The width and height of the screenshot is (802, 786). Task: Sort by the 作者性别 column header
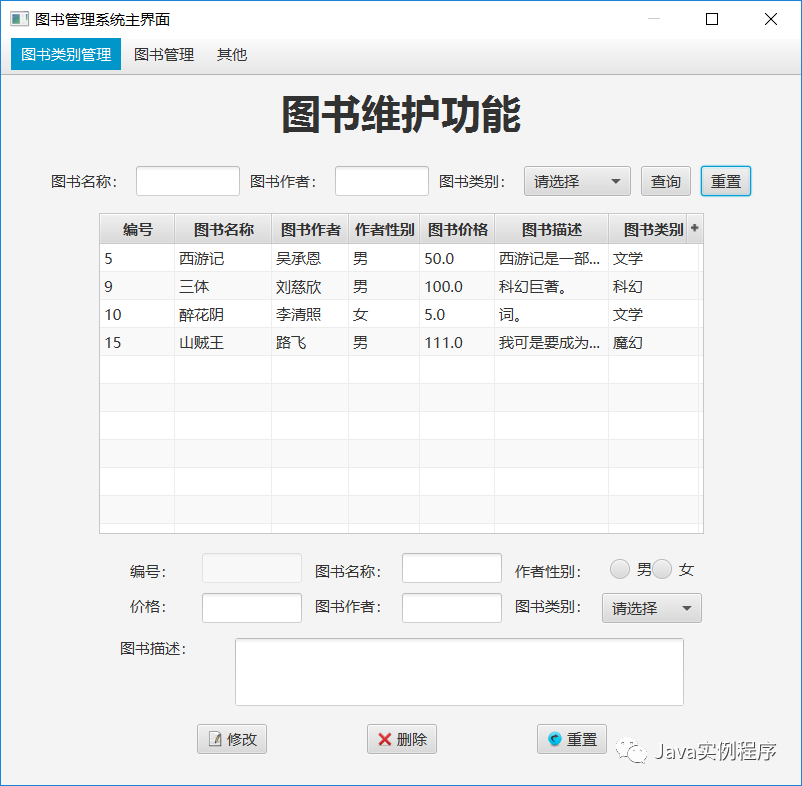[x=384, y=229]
